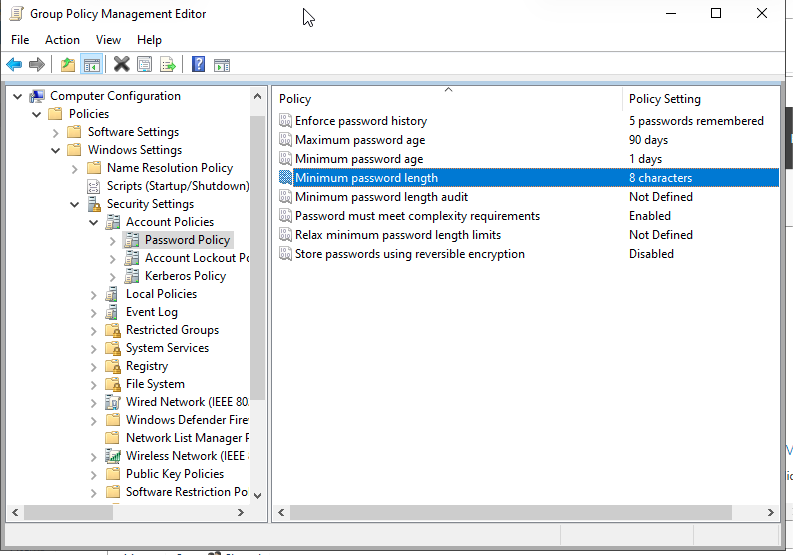This screenshot has height=555, width=793.
Task: Select the Software Restriction Policies tree item
Action: pyautogui.click(x=187, y=492)
